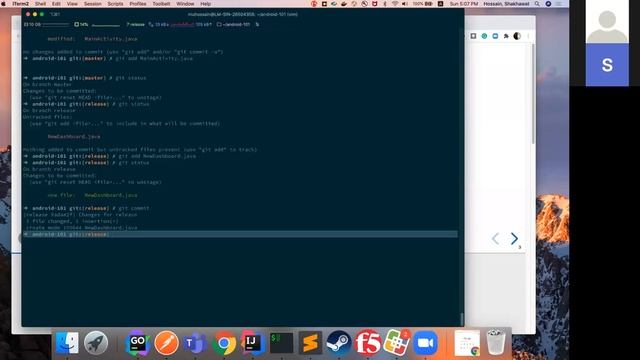This screenshot has height=360, width=640.
Task: Click the 'git add NewDashboard.java' command line
Action: 110,156
